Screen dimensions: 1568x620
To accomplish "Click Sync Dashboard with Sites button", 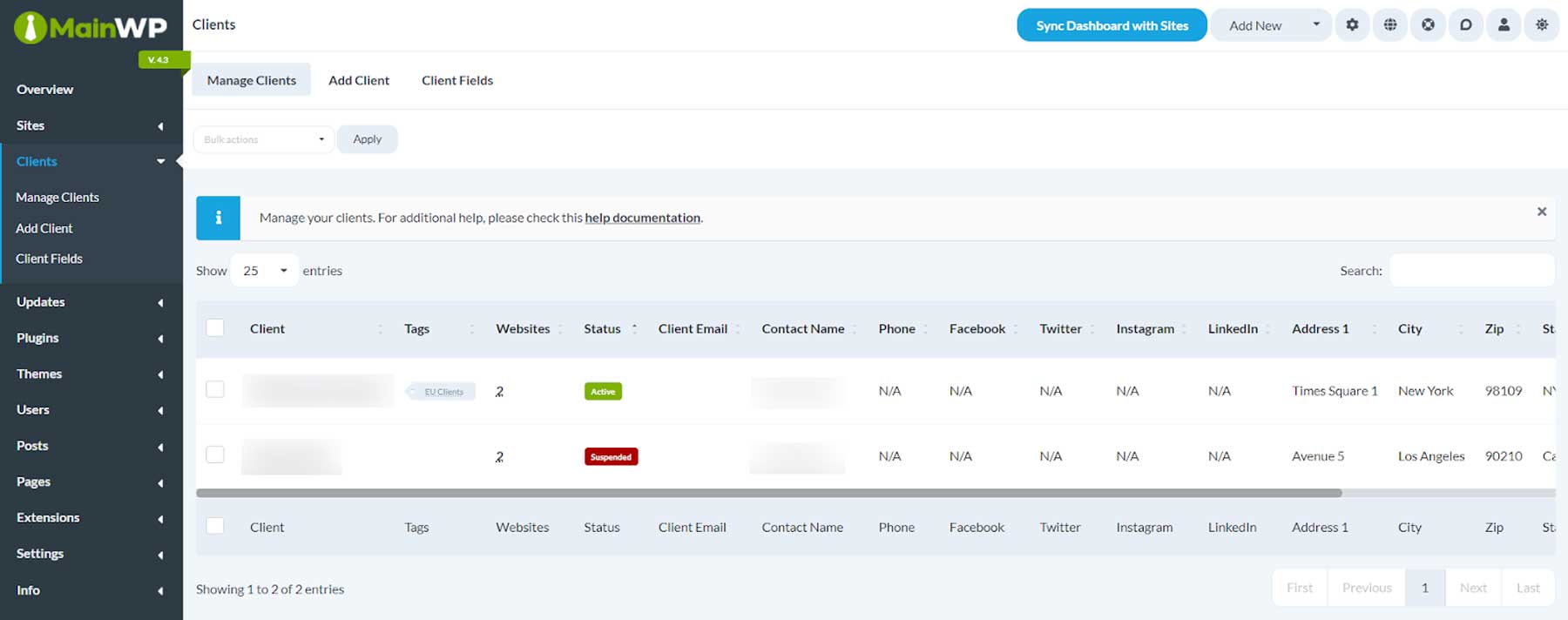I will coord(1112,25).
